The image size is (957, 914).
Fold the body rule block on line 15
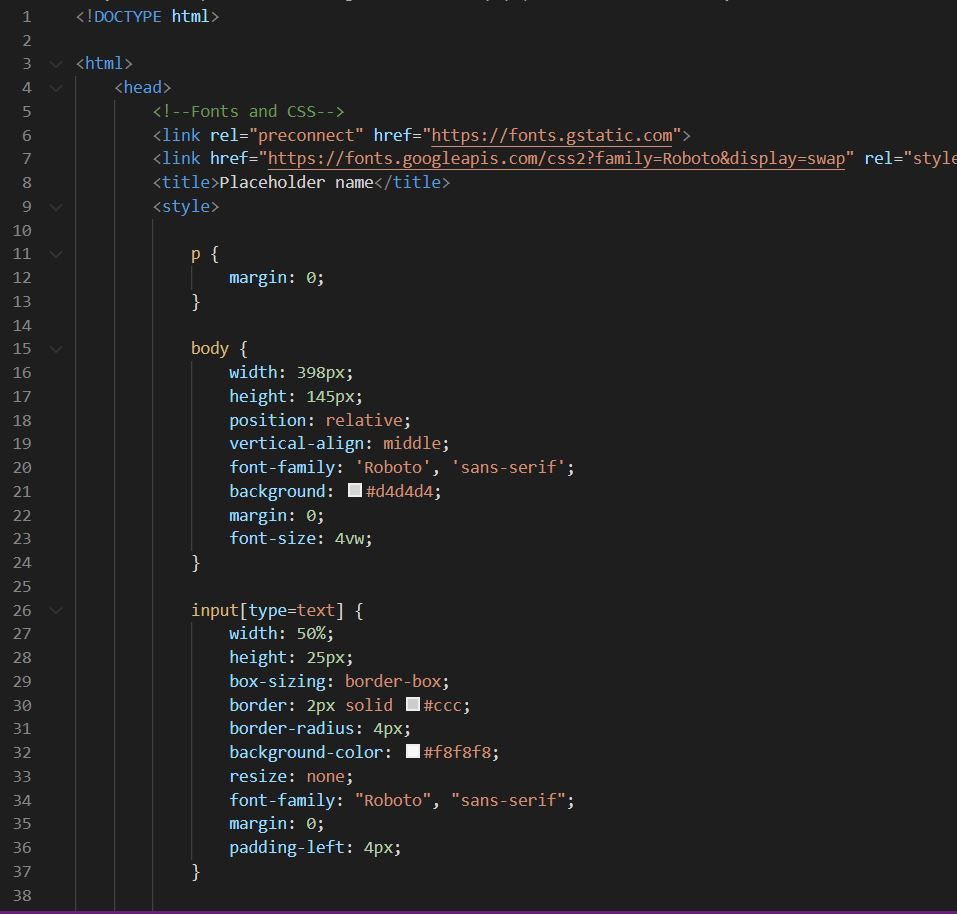point(56,350)
